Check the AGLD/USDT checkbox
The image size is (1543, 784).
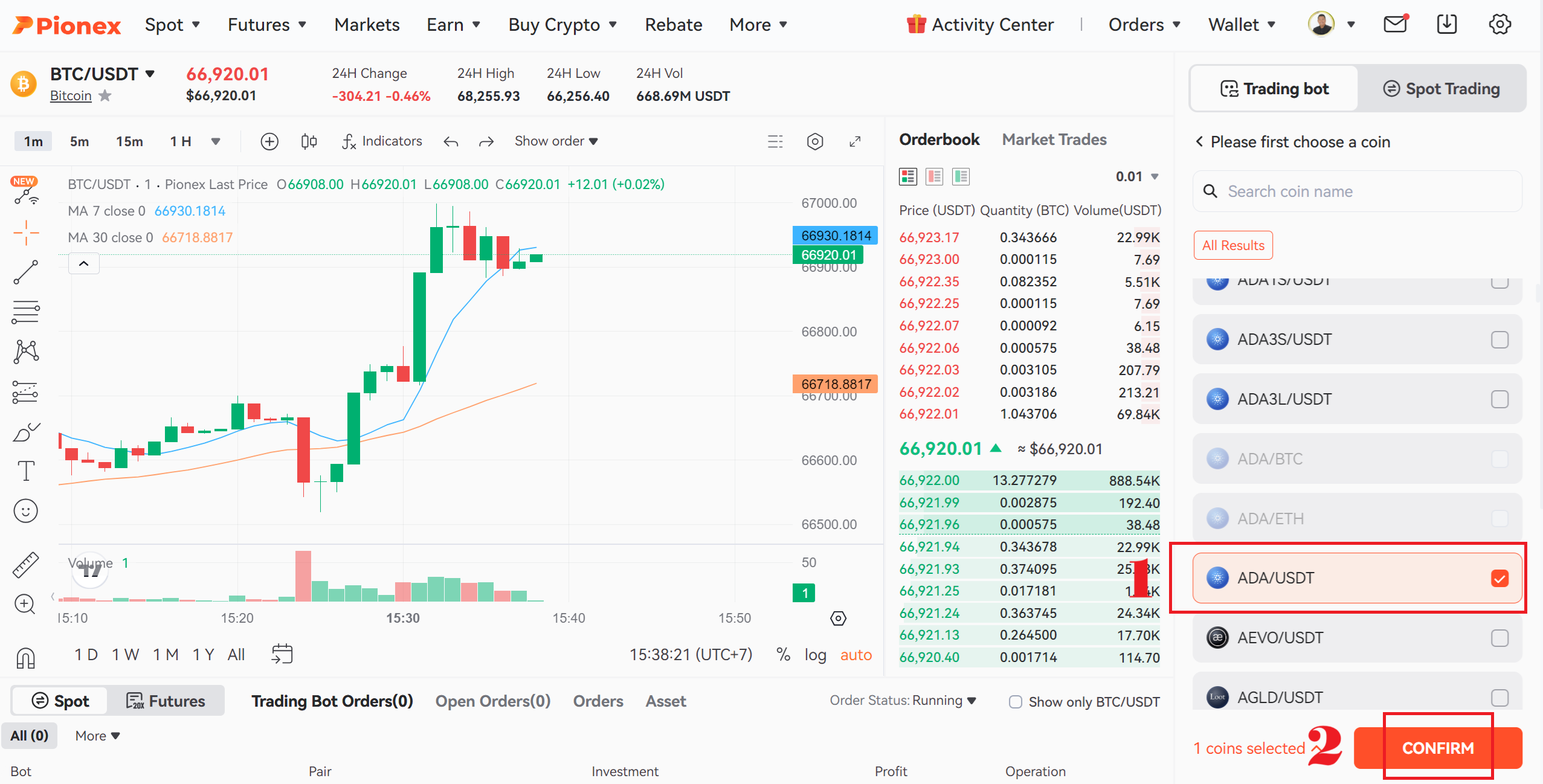pyautogui.click(x=1500, y=698)
